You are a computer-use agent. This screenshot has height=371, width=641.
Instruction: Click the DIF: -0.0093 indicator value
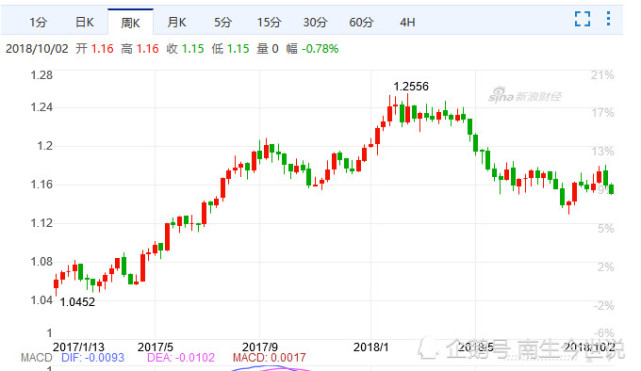tap(92, 358)
